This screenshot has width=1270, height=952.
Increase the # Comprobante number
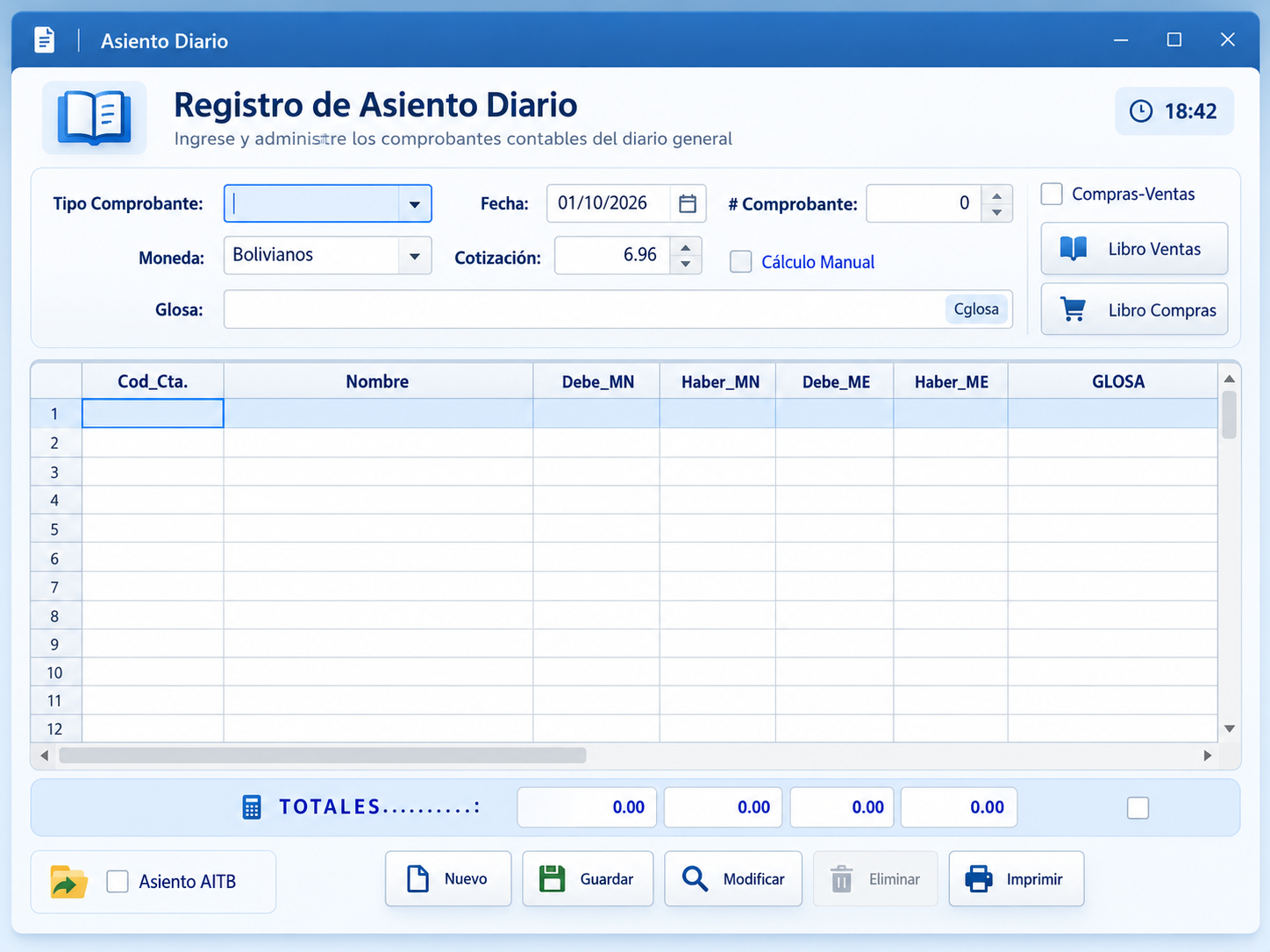pyautogui.click(x=996, y=195)
